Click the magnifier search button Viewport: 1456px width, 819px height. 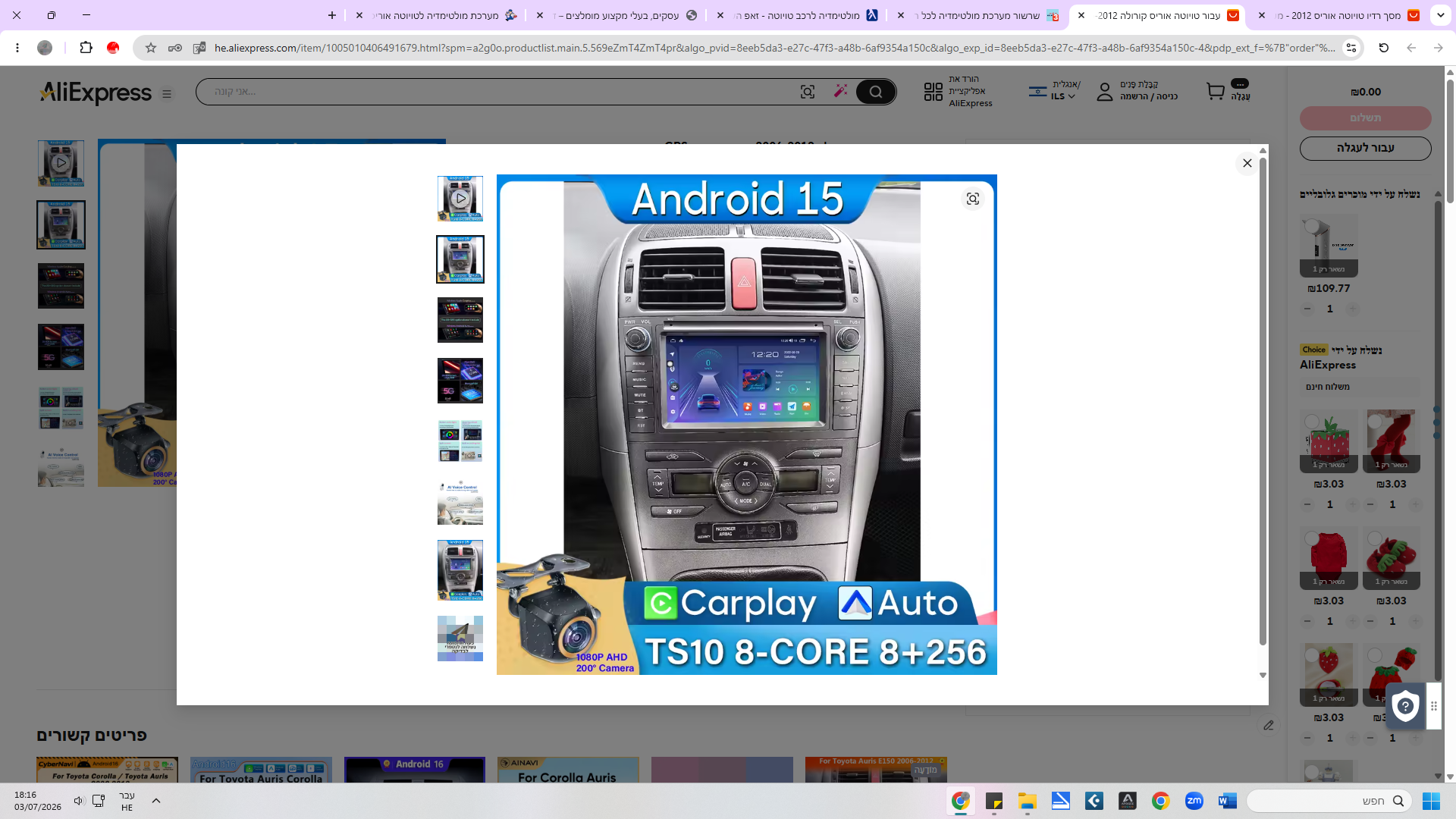(876, 92)
